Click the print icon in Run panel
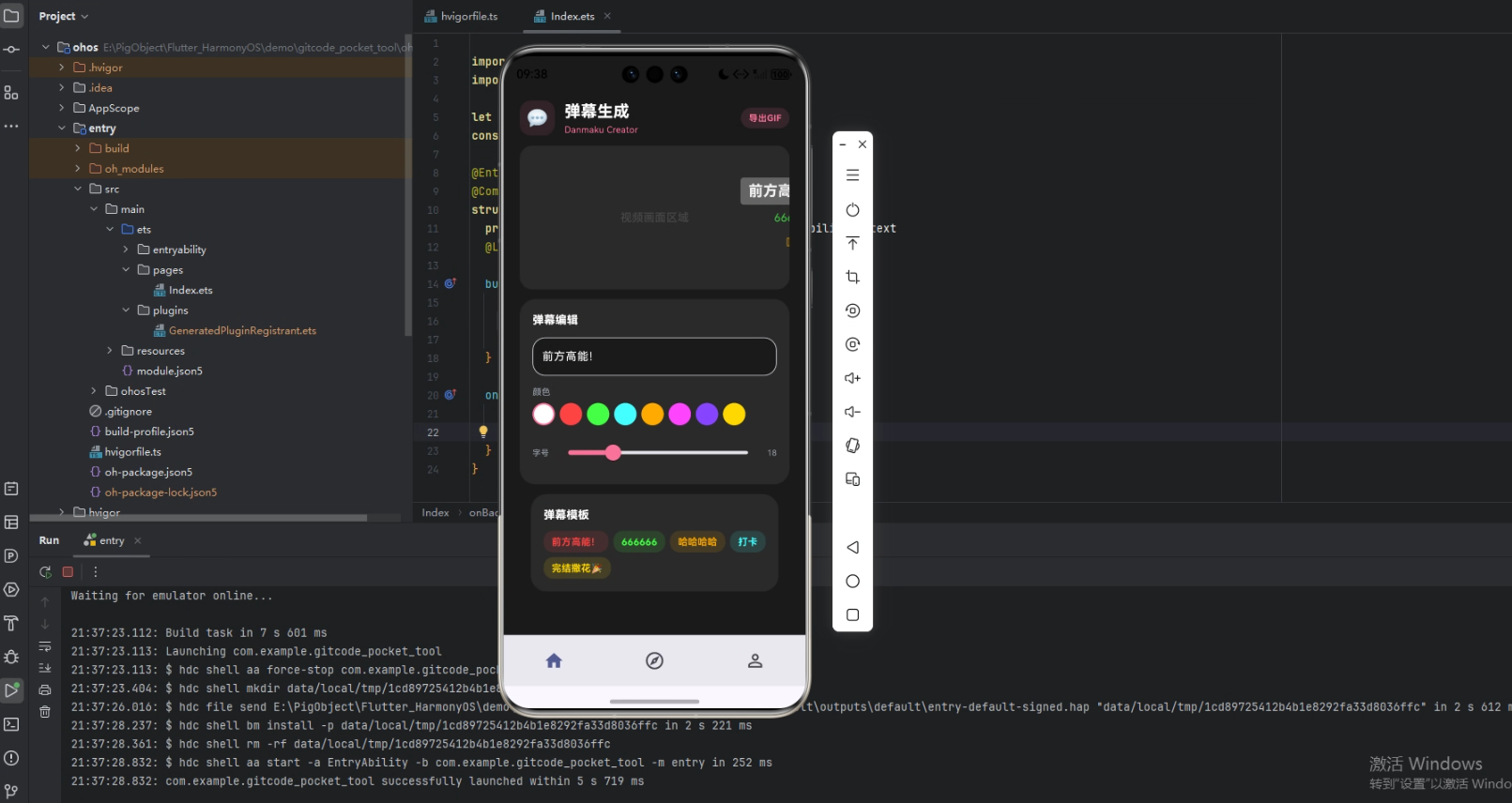 (x=45, y=689)
